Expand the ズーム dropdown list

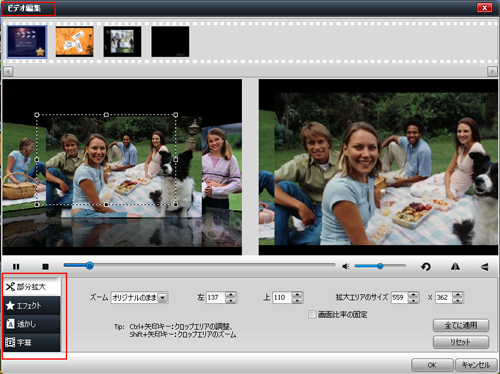(x=162, y=297)
